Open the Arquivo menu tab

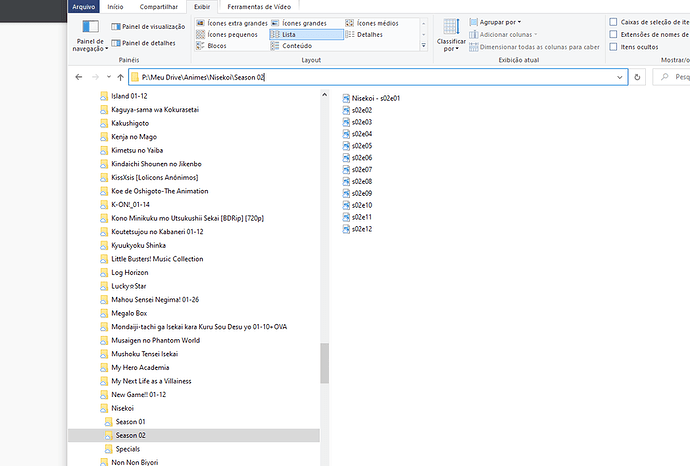(x=84, y=7)
